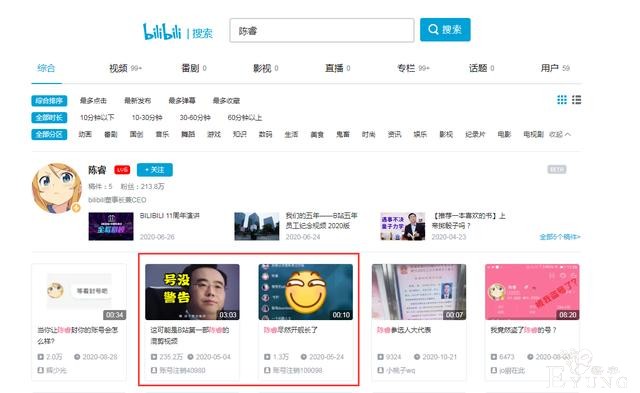Filter by 资讯 category
The width and height of the screenshot is (640, 393).
point(394,134)
